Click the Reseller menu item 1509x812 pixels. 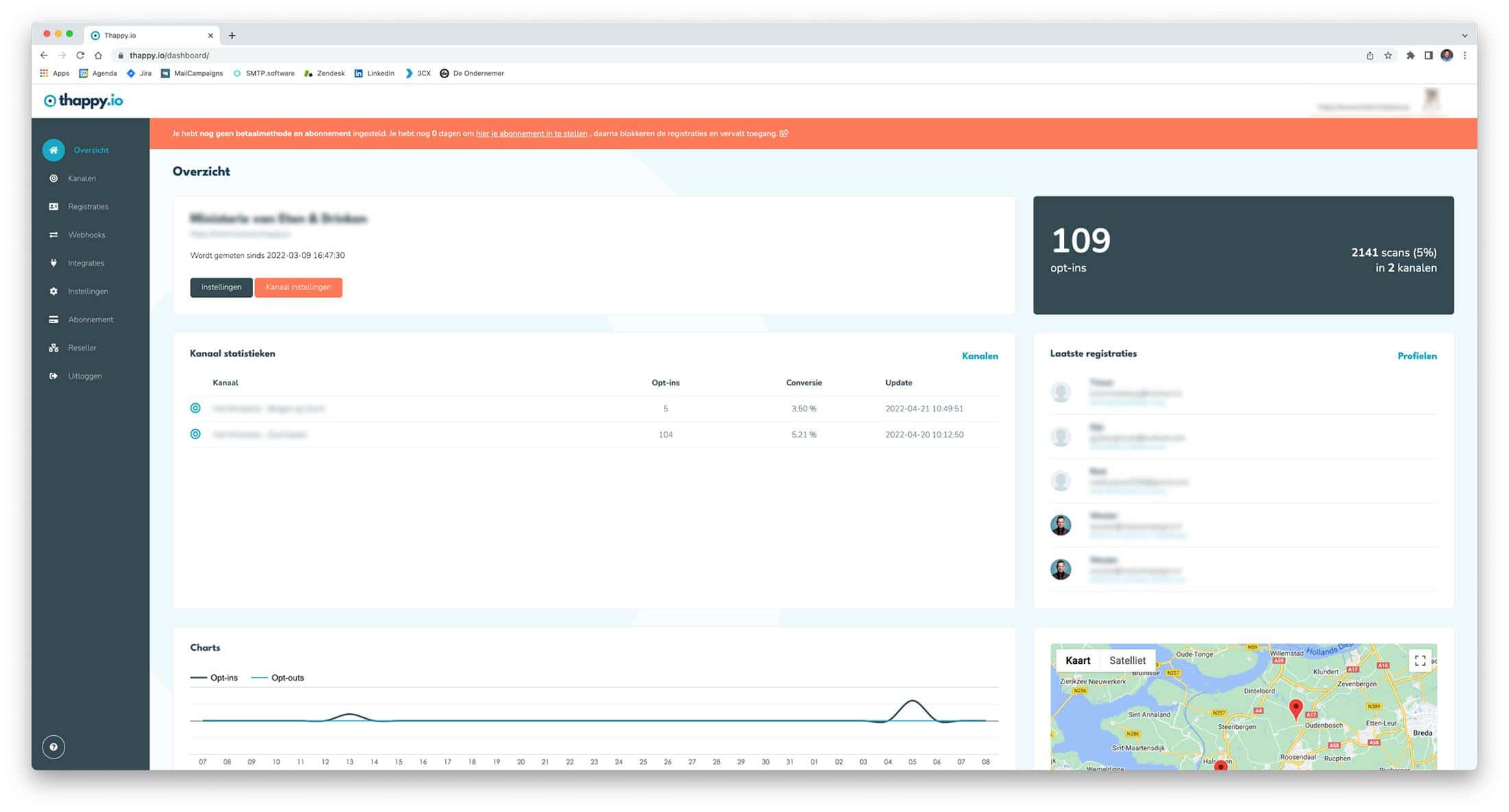pos(82,348)
